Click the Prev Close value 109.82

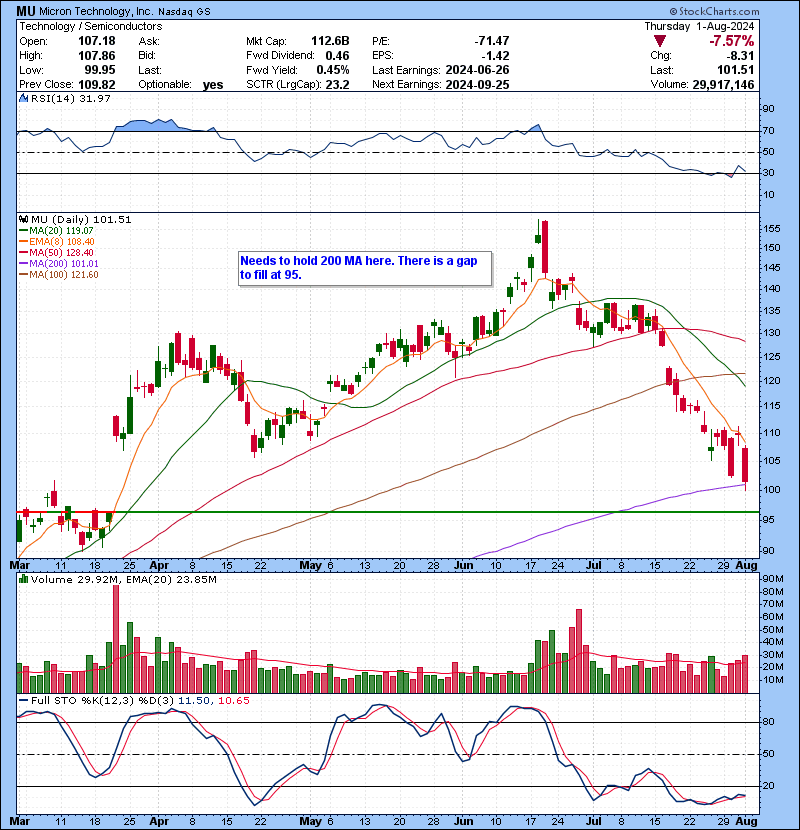point(96,84)
